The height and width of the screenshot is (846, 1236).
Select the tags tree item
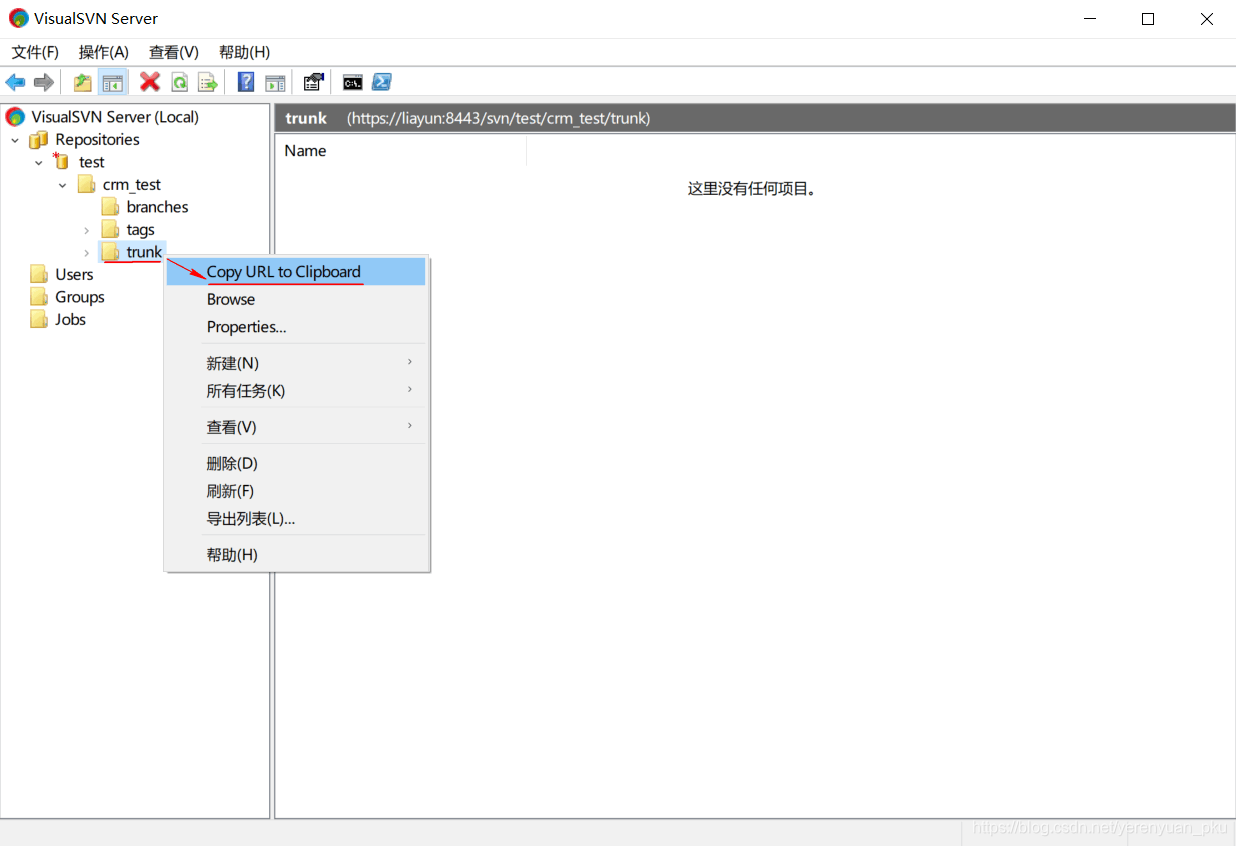[x=141, y=230]
